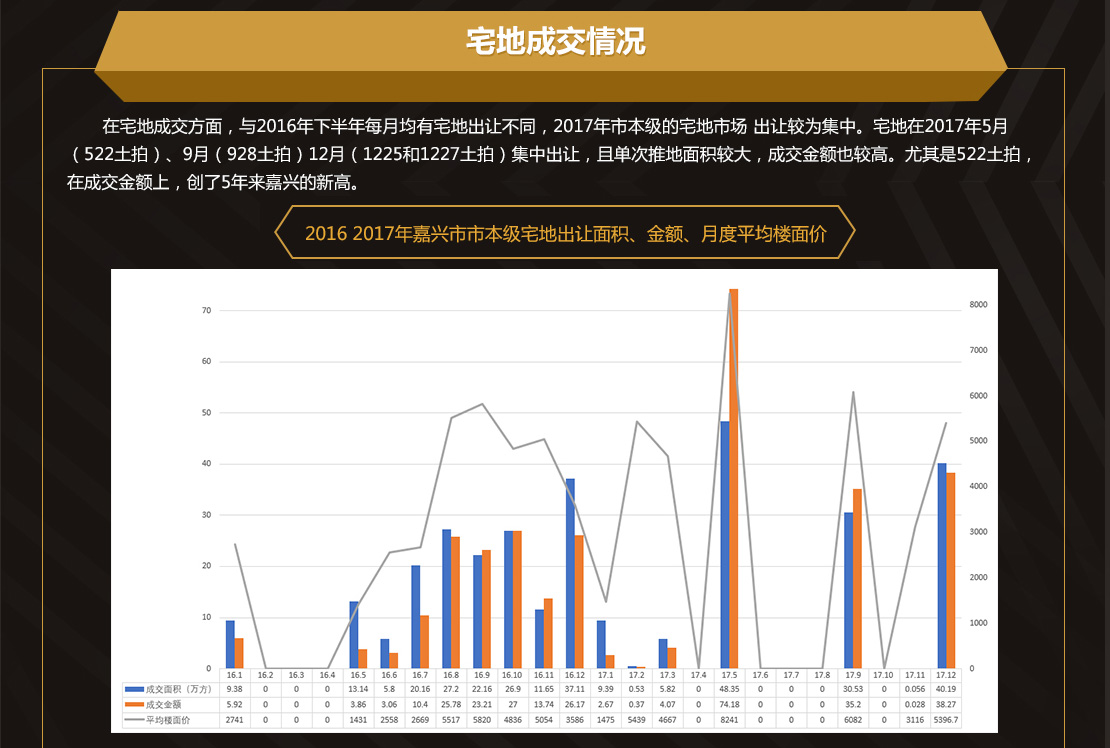Select the 20.16 area cell
Screen dimensions: 1110x748
point(420,689)
